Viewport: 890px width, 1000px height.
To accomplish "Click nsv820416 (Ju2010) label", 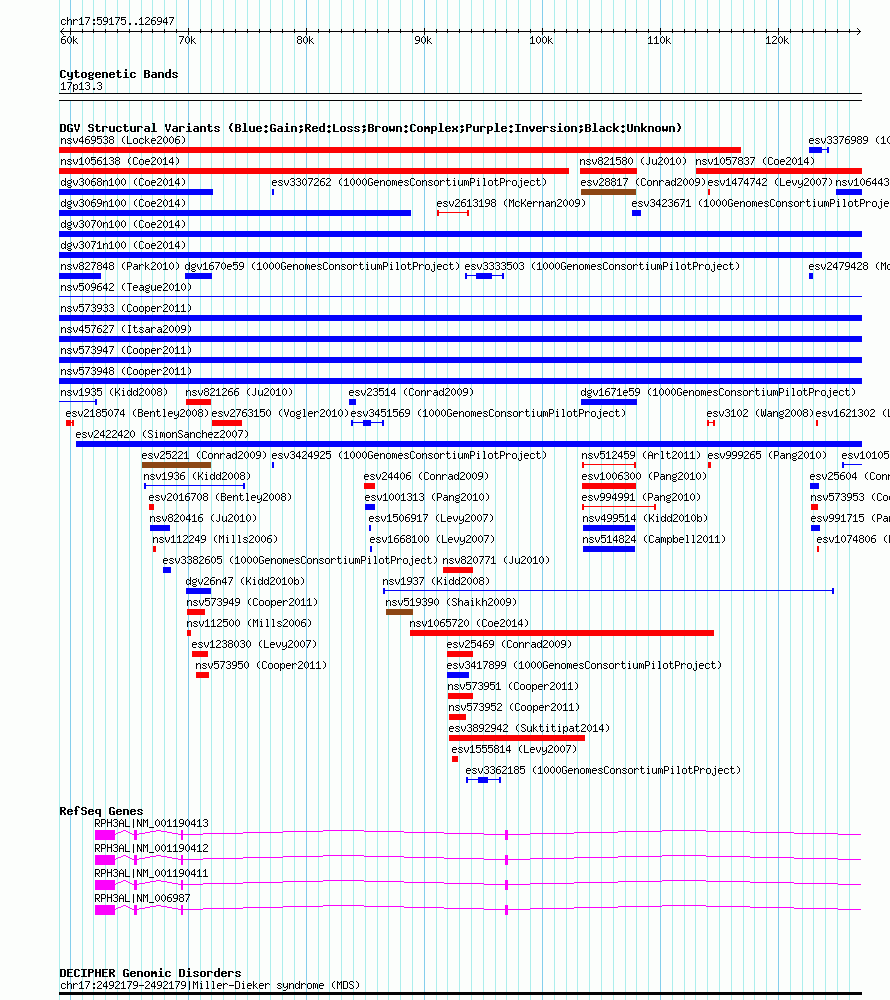I will point(203,519).
